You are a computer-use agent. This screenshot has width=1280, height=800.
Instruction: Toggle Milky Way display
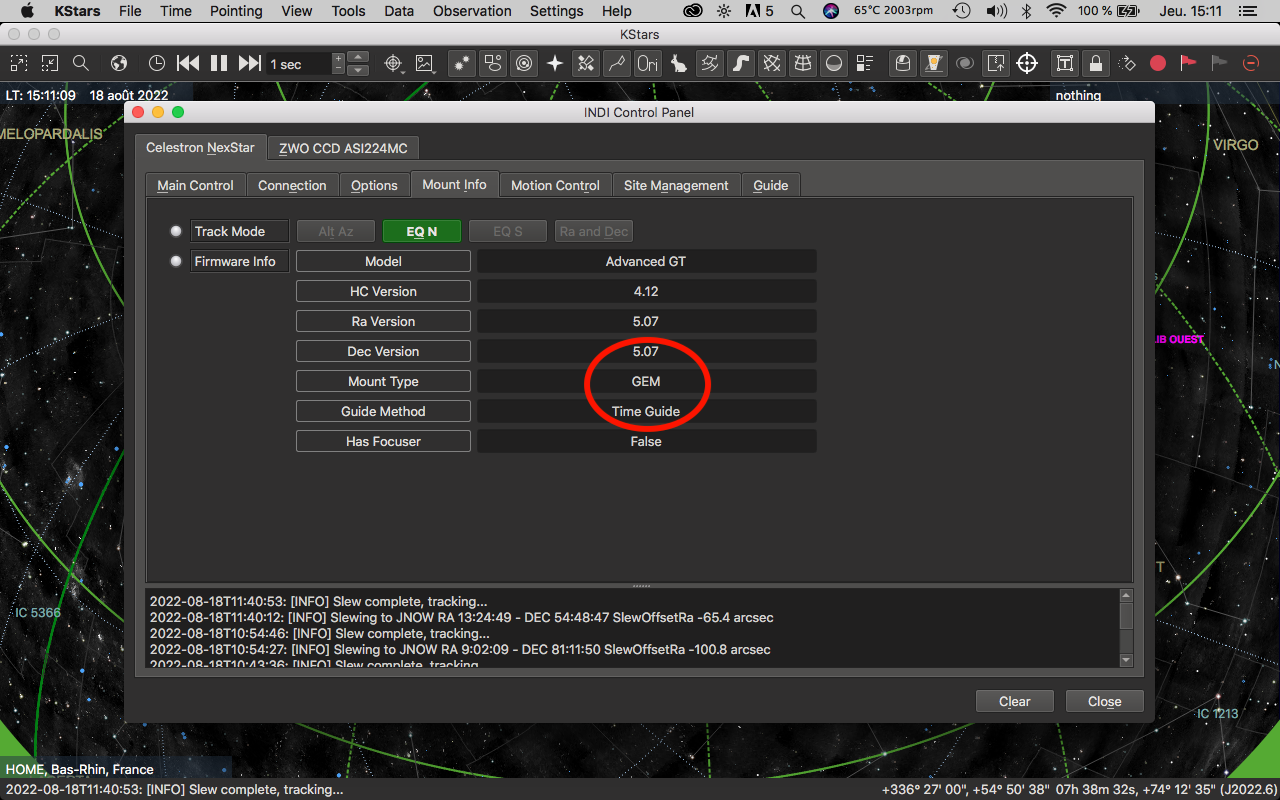pos(740,63)
